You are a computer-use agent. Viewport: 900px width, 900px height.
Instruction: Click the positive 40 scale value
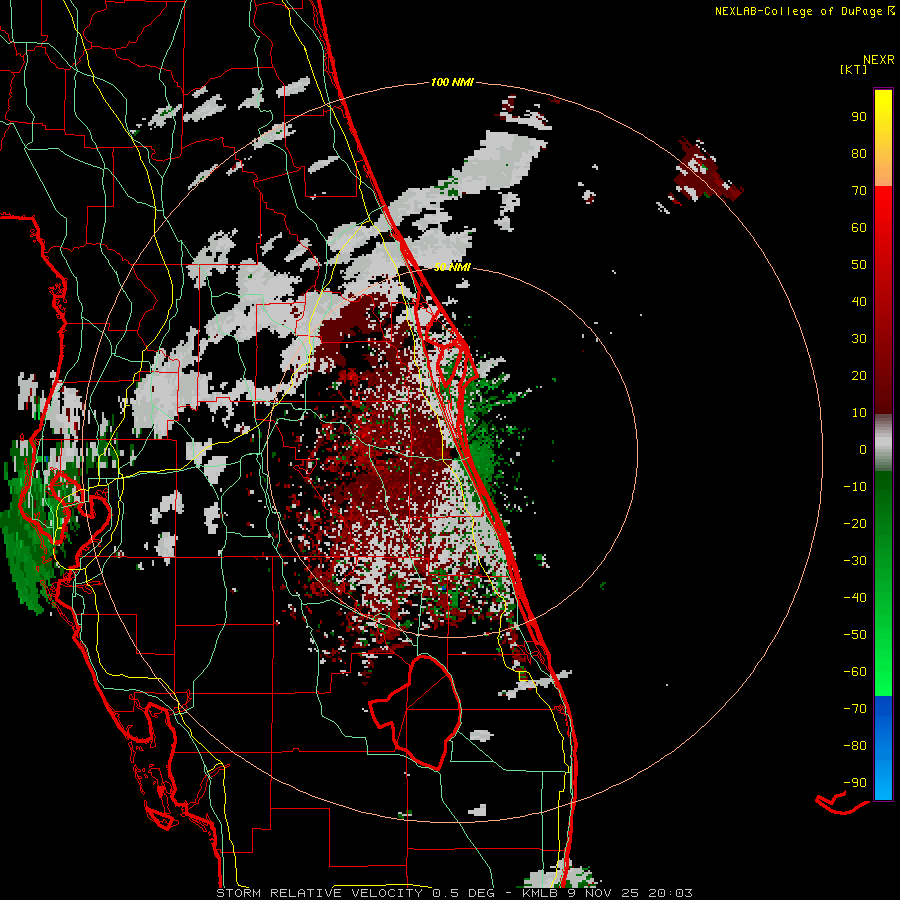click(859, 302)
